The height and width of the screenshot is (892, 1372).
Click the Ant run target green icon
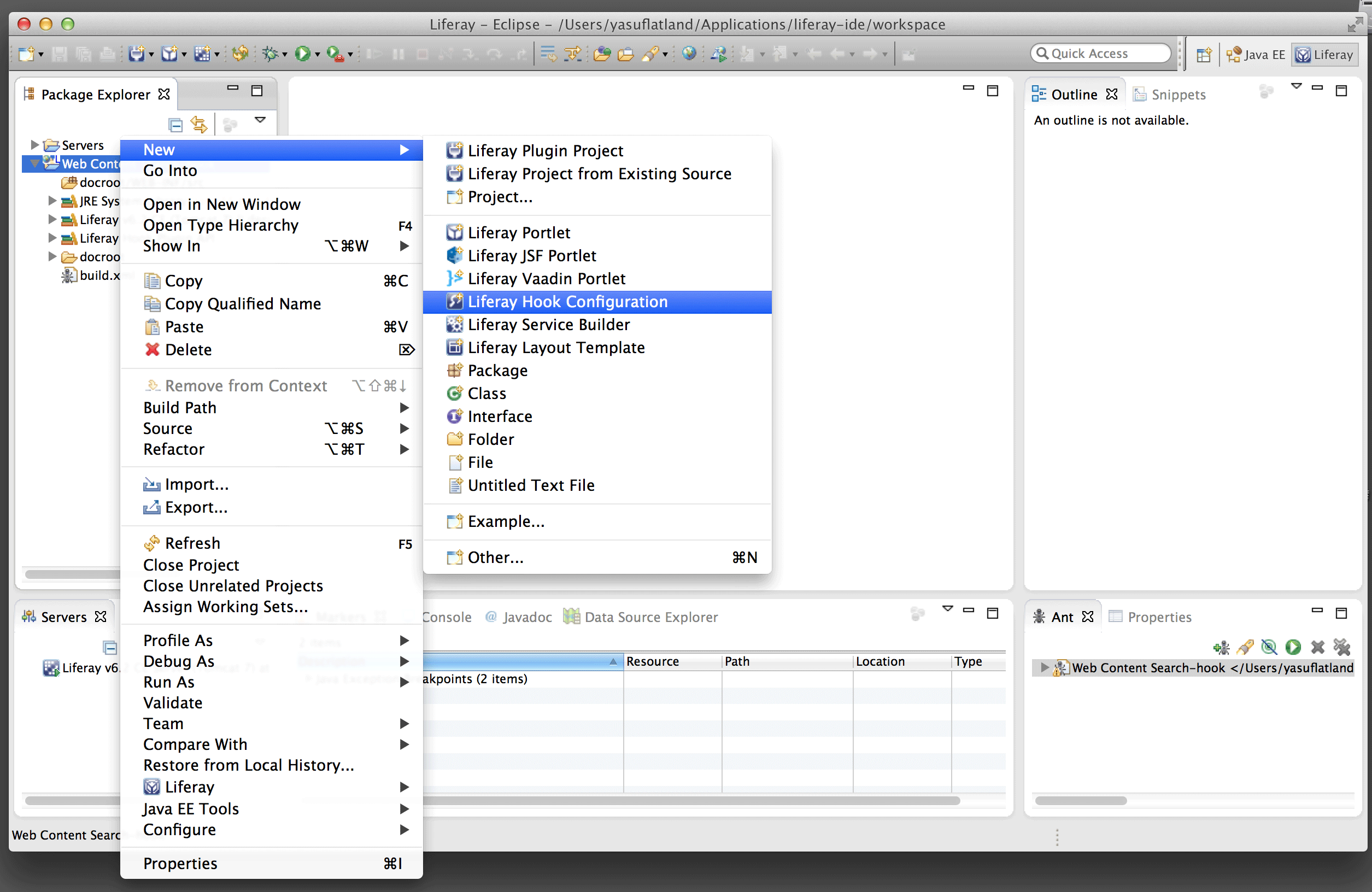pos(1293,647)
